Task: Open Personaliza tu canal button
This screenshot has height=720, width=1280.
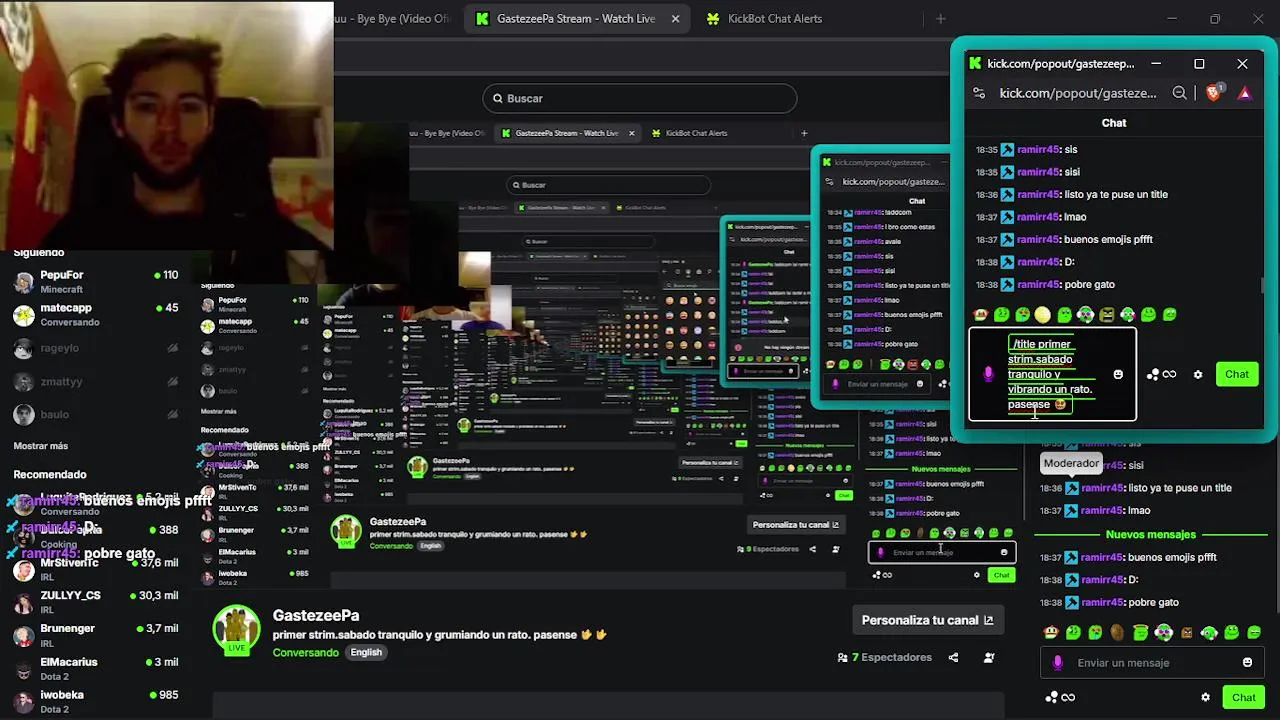Action: coord(927,620)
